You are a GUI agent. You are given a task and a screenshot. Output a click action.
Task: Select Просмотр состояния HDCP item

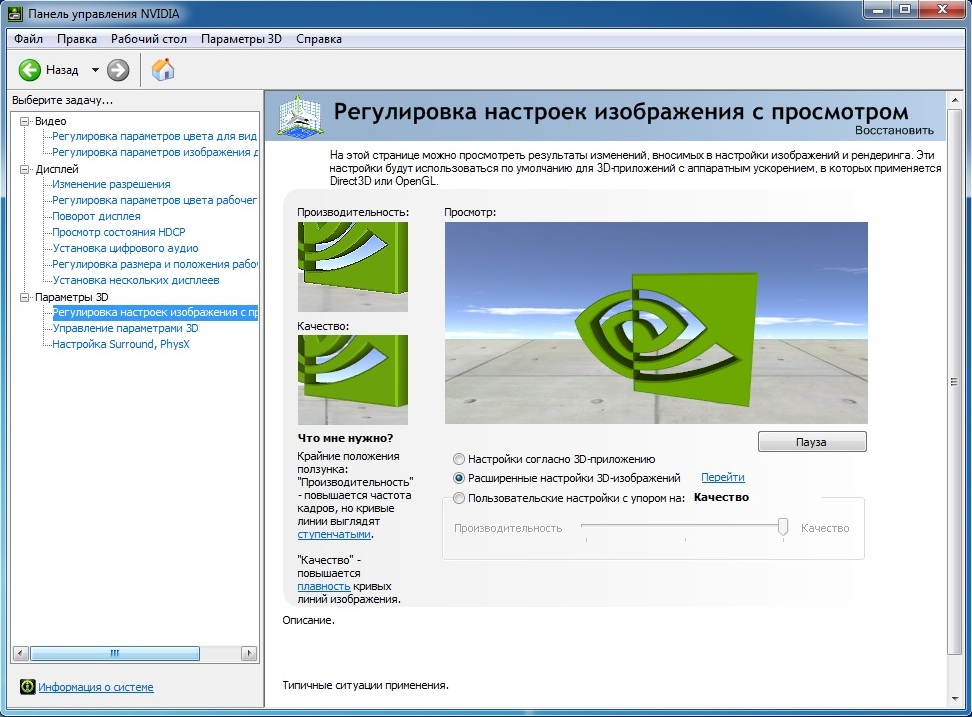pyautogui.click(x=118, y=232)
